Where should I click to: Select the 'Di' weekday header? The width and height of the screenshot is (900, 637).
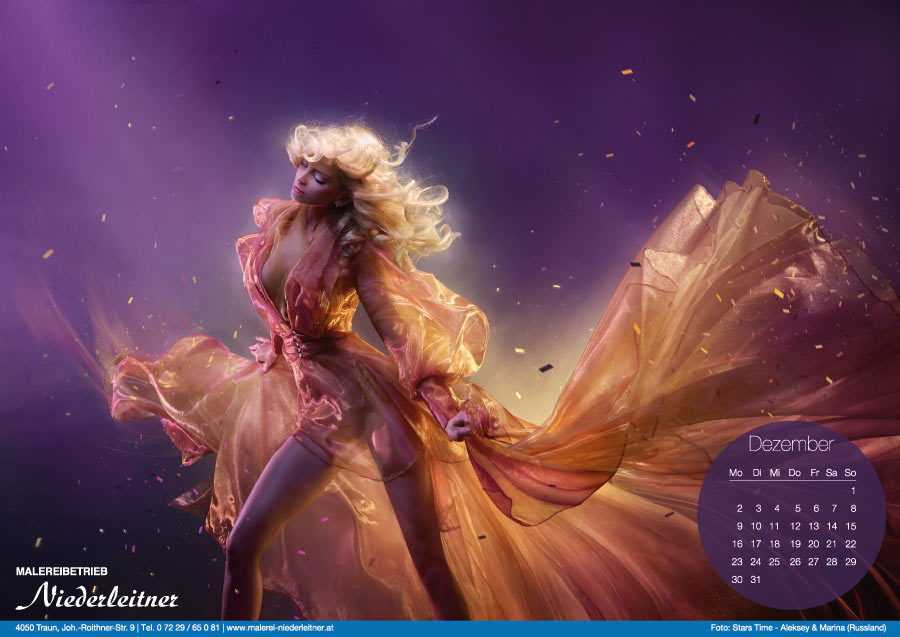pos(757,473)
